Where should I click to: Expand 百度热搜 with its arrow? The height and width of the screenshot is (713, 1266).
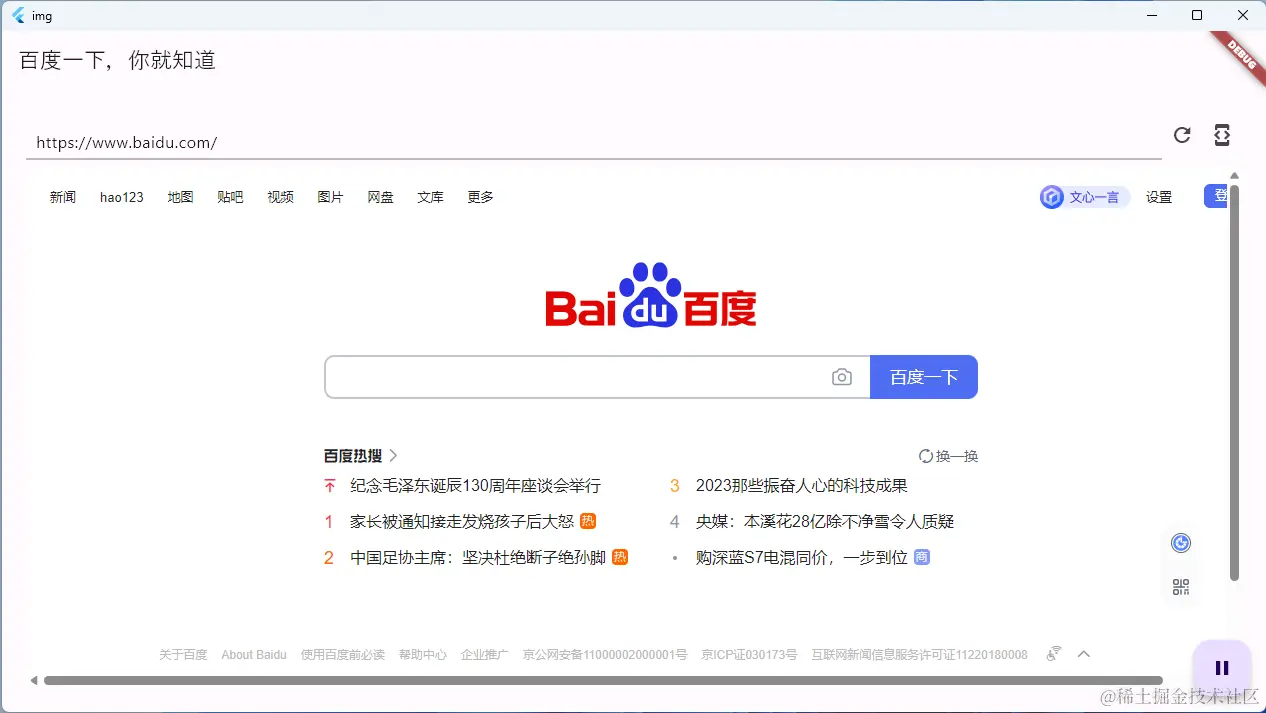tap(393, 456)
